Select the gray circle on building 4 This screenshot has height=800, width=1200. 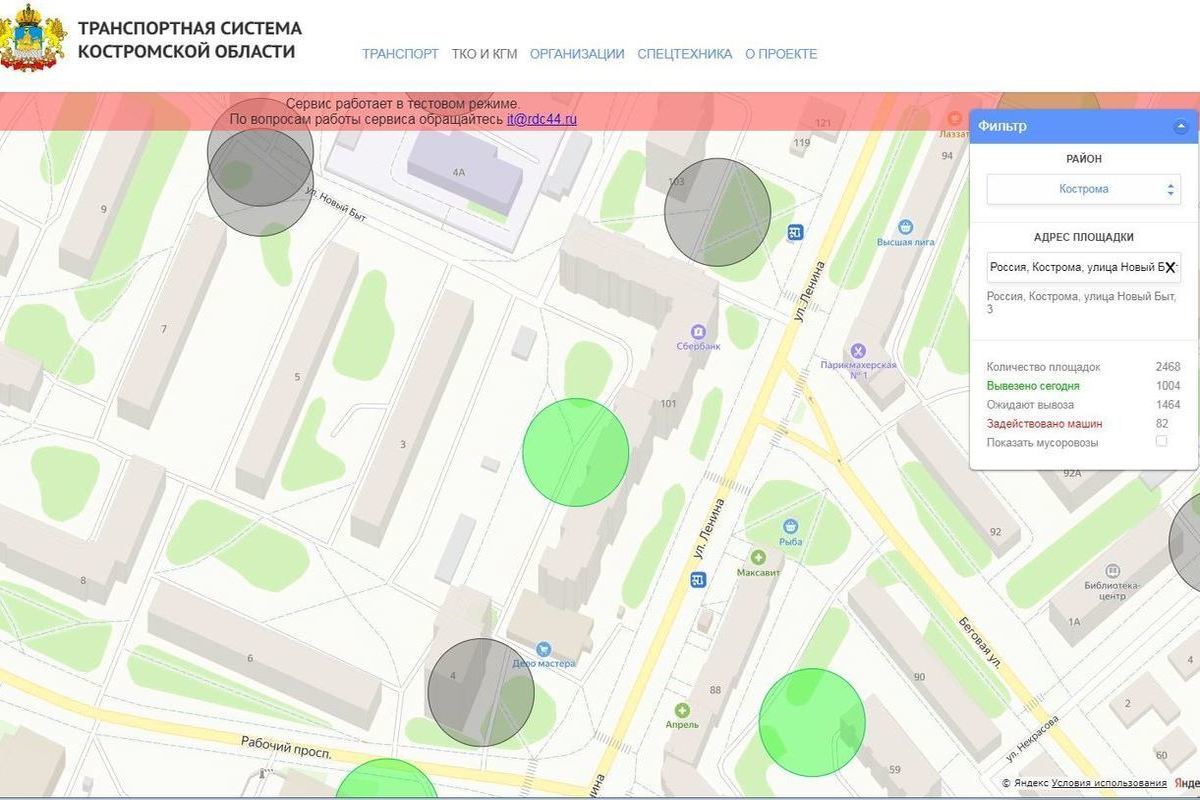tap(481, 692)
